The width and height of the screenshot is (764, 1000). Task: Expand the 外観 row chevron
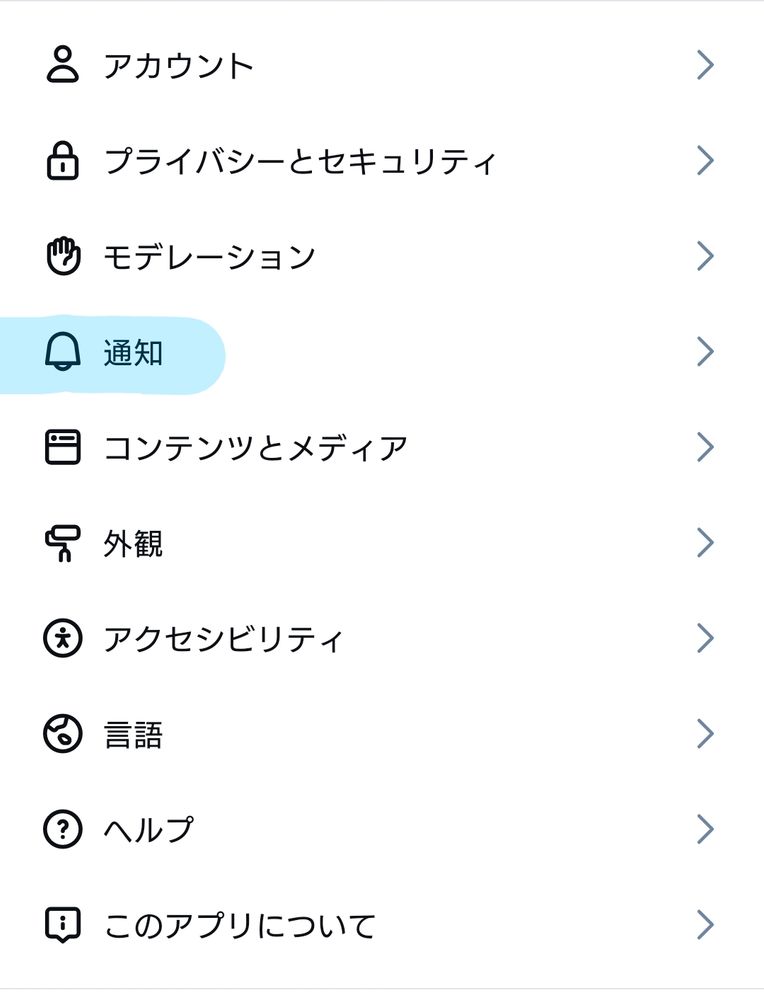pos(705,543)
